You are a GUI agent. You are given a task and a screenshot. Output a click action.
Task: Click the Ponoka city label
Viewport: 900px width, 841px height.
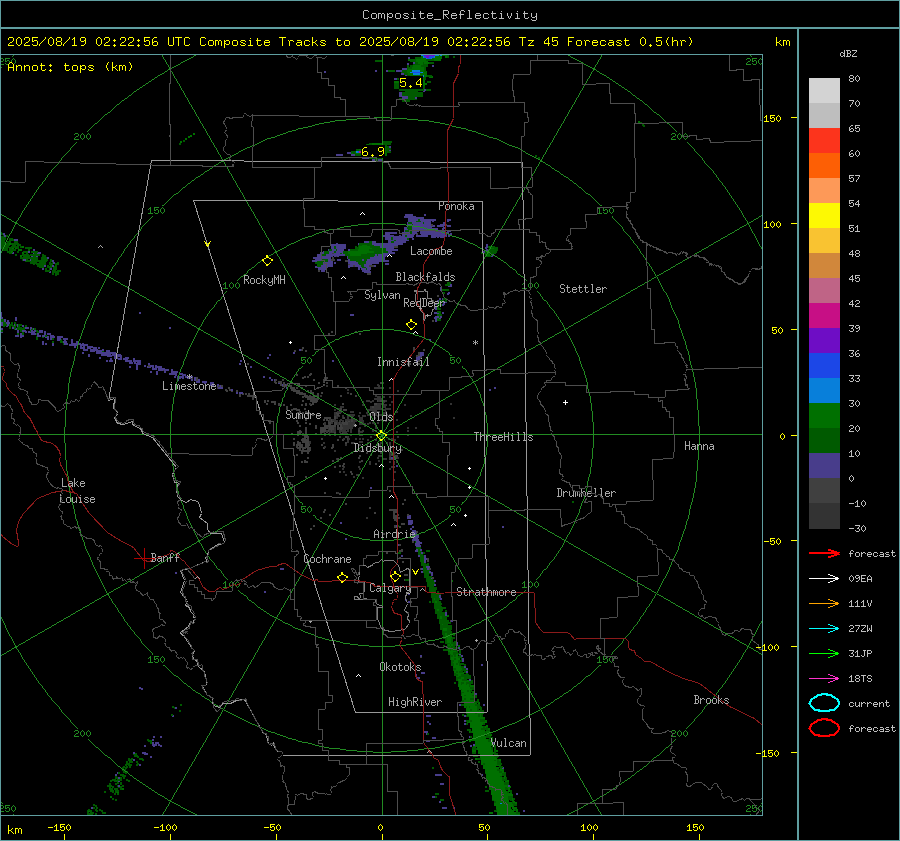(x=456, y=206)
